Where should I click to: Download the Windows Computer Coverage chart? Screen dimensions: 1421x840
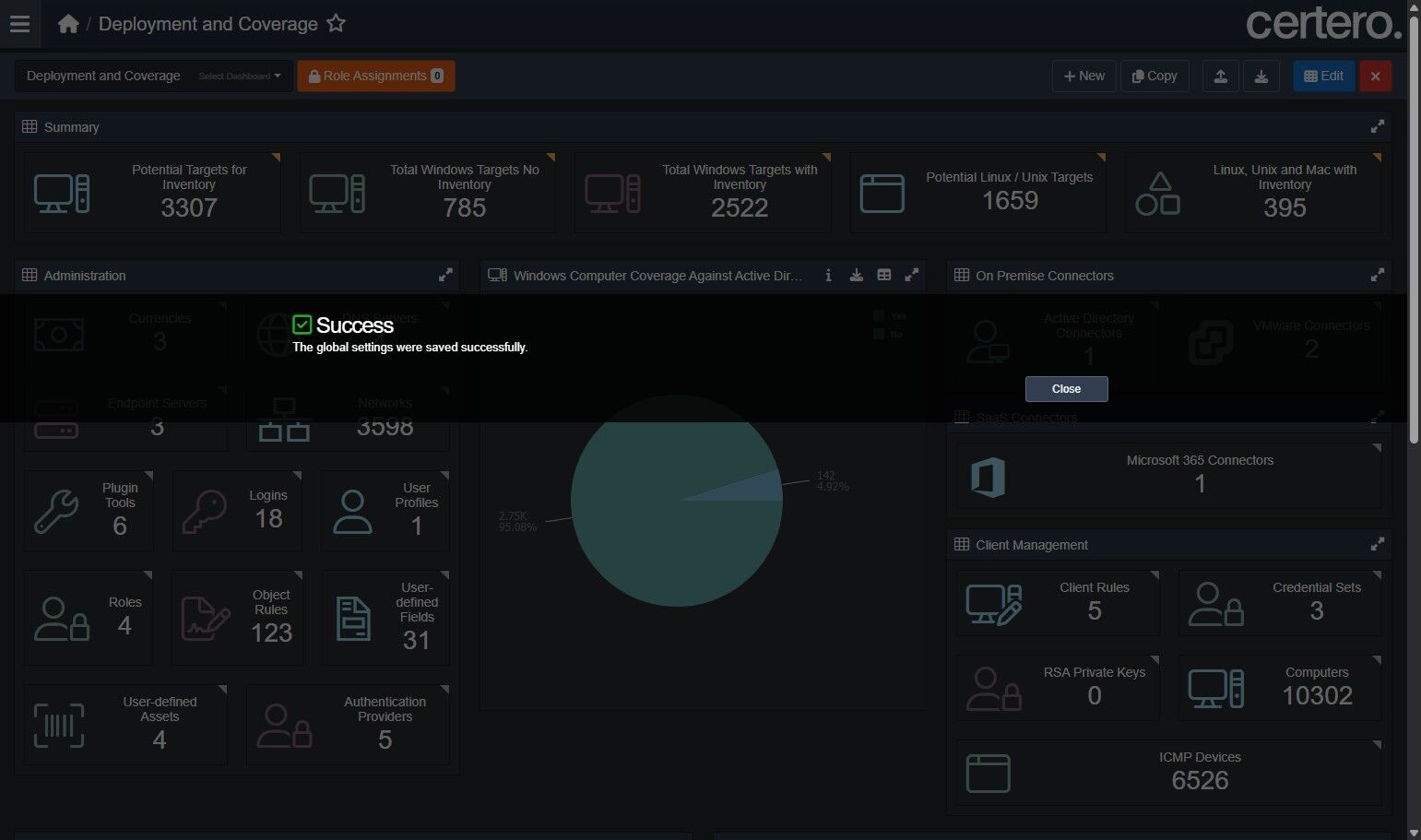click(x=857, y=275)
